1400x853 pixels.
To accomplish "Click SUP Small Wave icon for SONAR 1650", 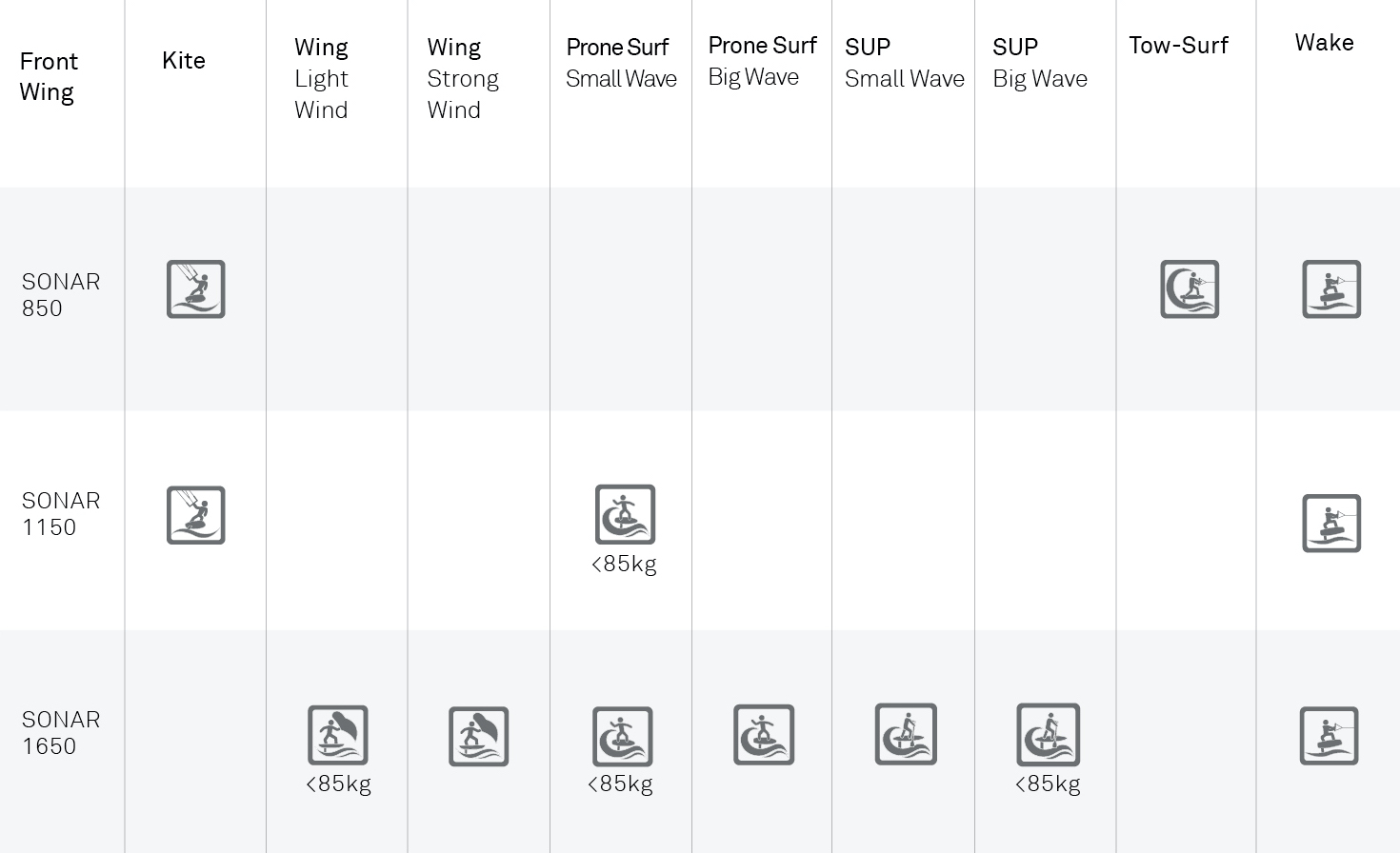I will pos(906,734).
